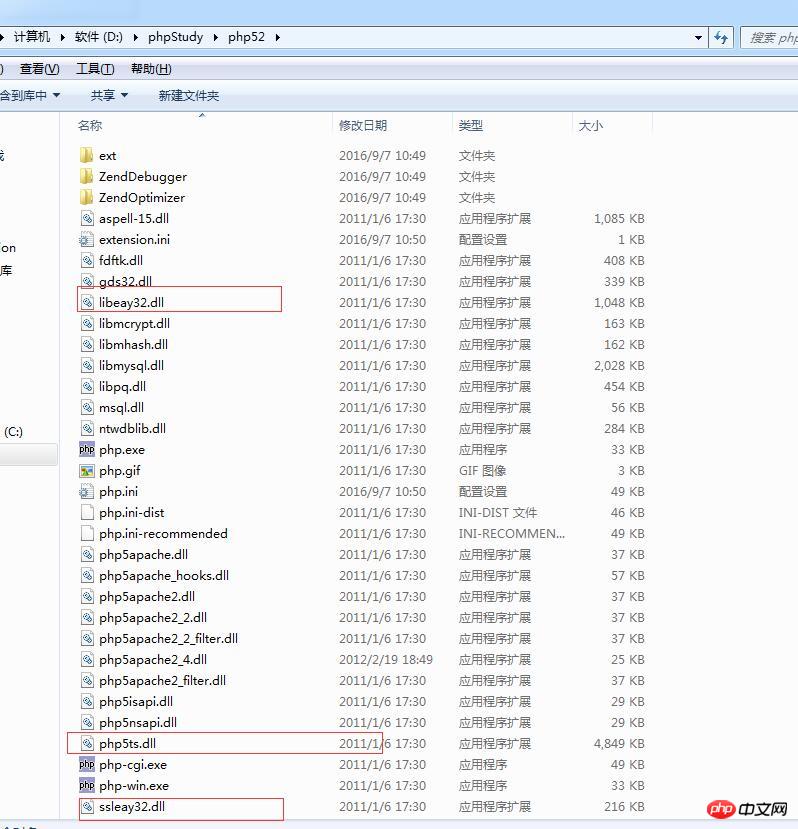Open the 查看(V) menu
The image size is (798, 829).
click(x=40, y=69)
